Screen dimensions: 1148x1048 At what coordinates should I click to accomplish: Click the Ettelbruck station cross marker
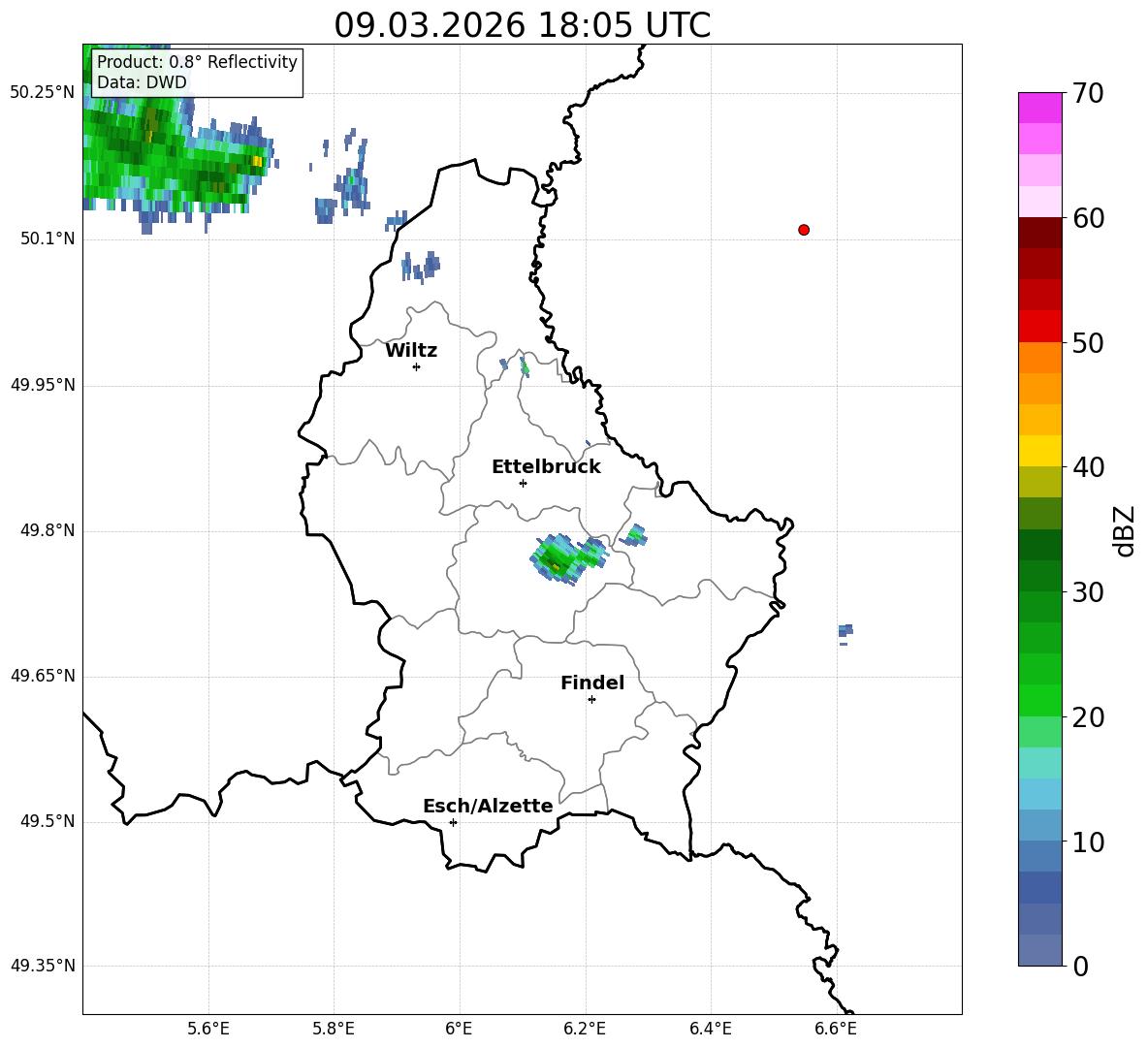[523, 483]
